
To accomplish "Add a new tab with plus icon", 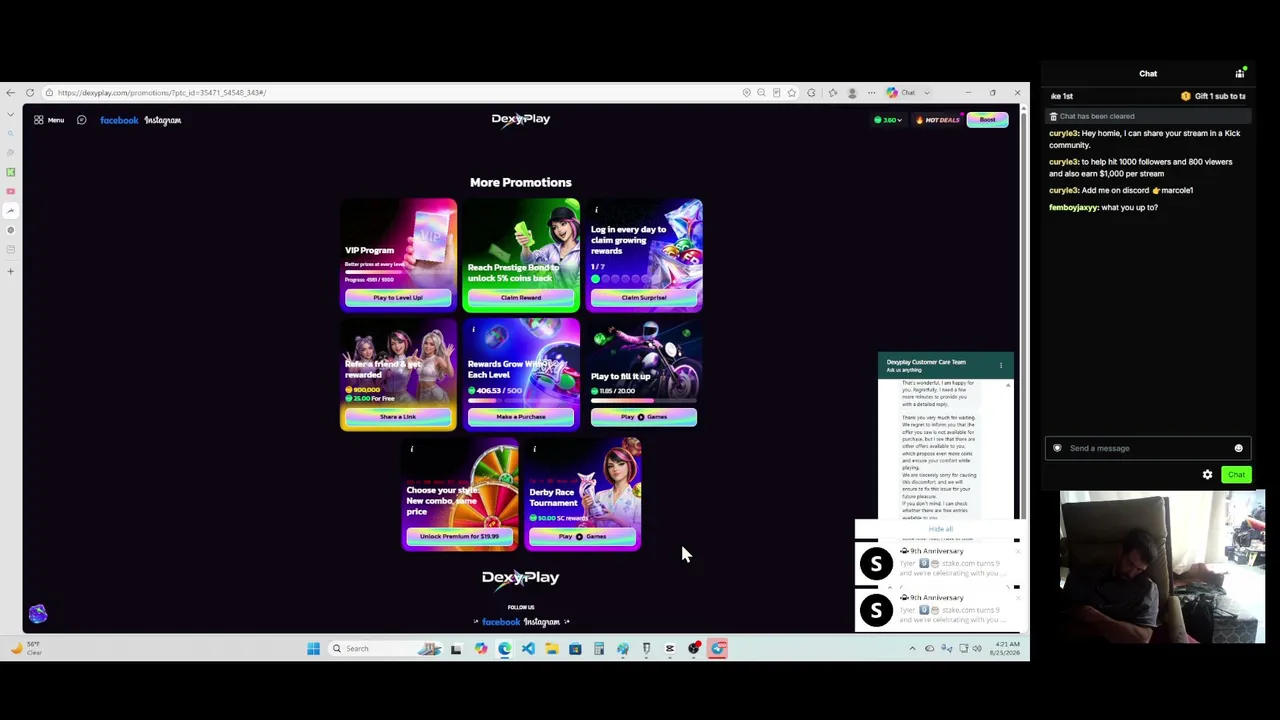I will tap(11, 271).
